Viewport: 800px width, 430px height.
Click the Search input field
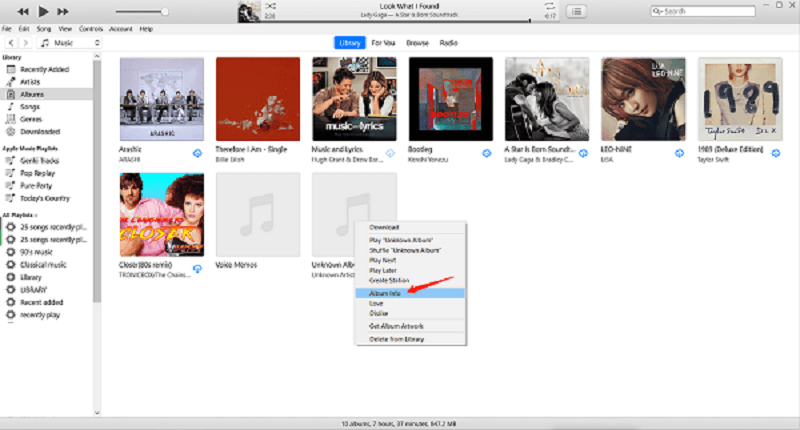pos(703,11)
